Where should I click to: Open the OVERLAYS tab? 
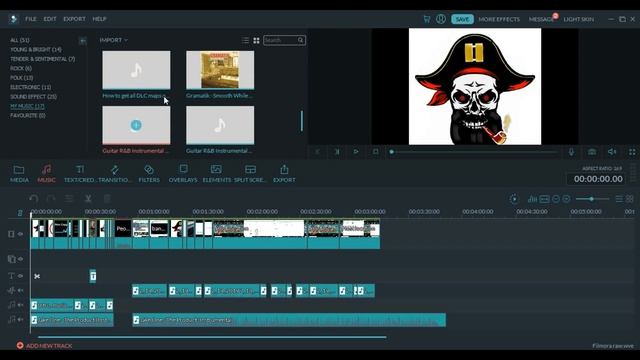[x=183, y=173]
